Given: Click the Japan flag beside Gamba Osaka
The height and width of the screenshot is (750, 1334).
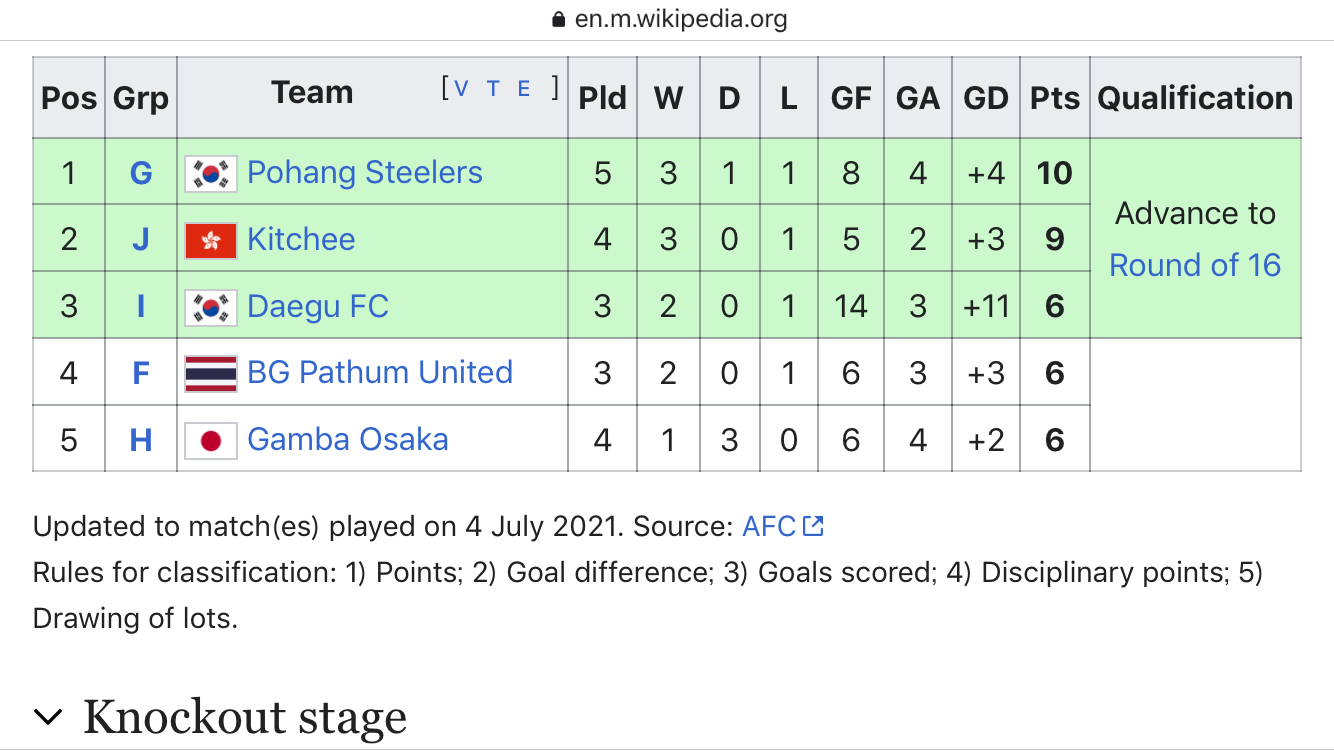Looking at the screenshot, I should point(211,441).
